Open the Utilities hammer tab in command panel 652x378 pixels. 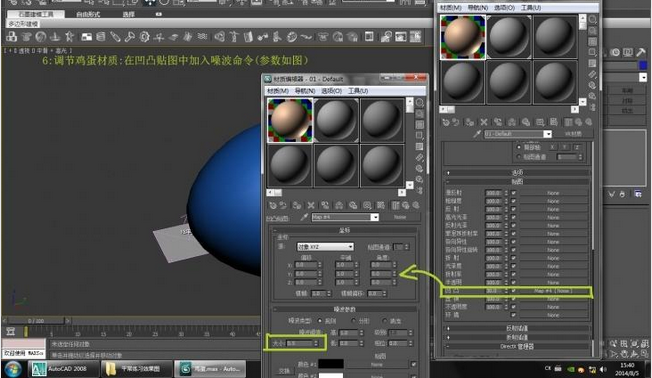point(641,52)
